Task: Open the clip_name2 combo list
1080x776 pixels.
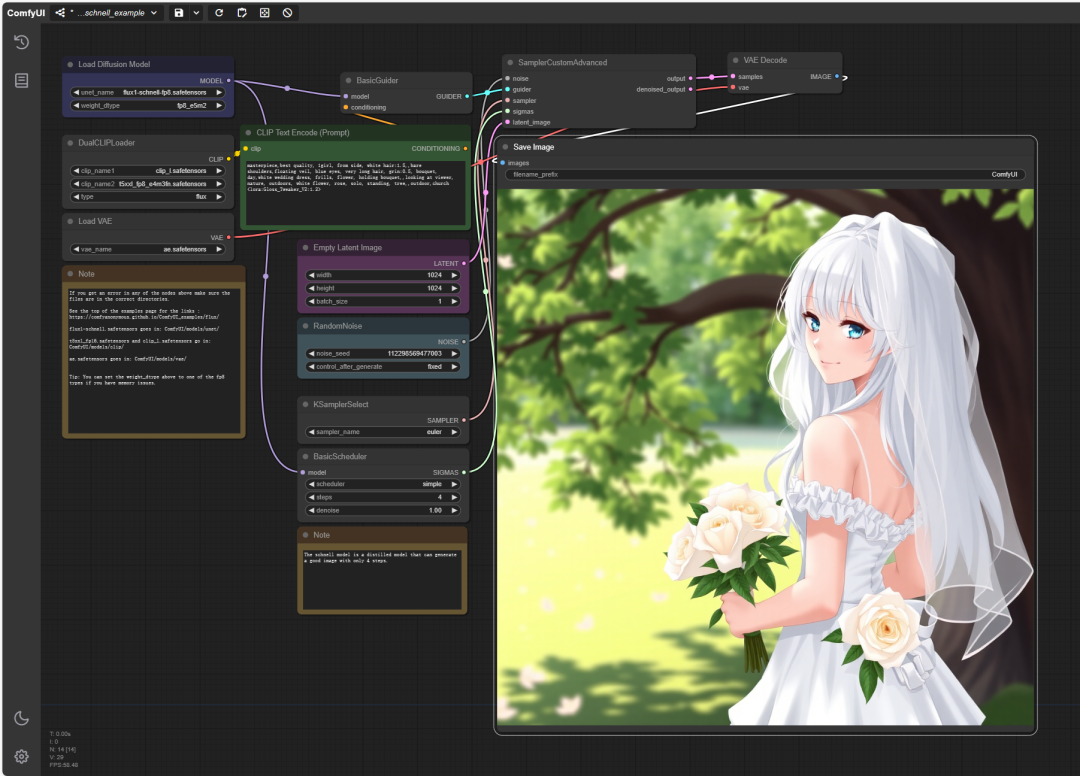Action: tap(148, 184)
